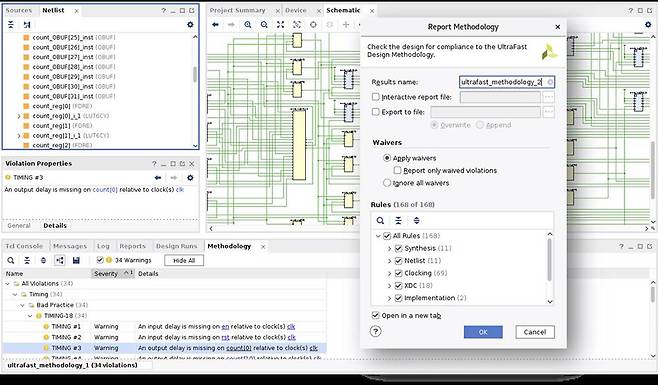This screenshot has width=658, height=385.
Task: Collapse All Rules tree node
Action: pos(378,236)
